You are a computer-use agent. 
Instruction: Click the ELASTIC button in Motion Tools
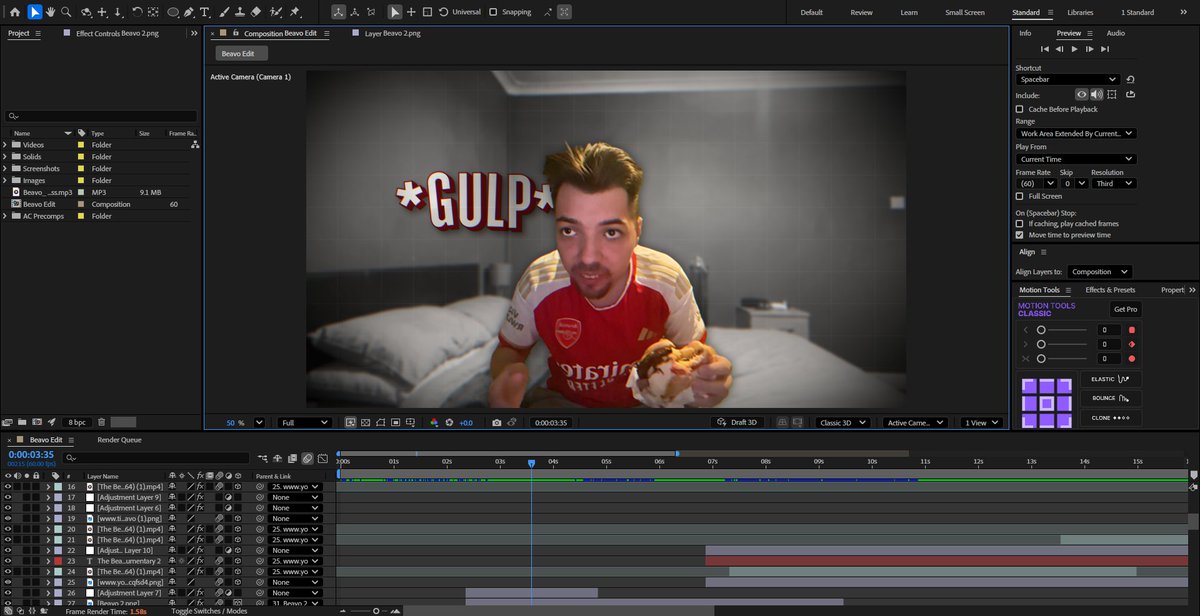(1110, 380)
